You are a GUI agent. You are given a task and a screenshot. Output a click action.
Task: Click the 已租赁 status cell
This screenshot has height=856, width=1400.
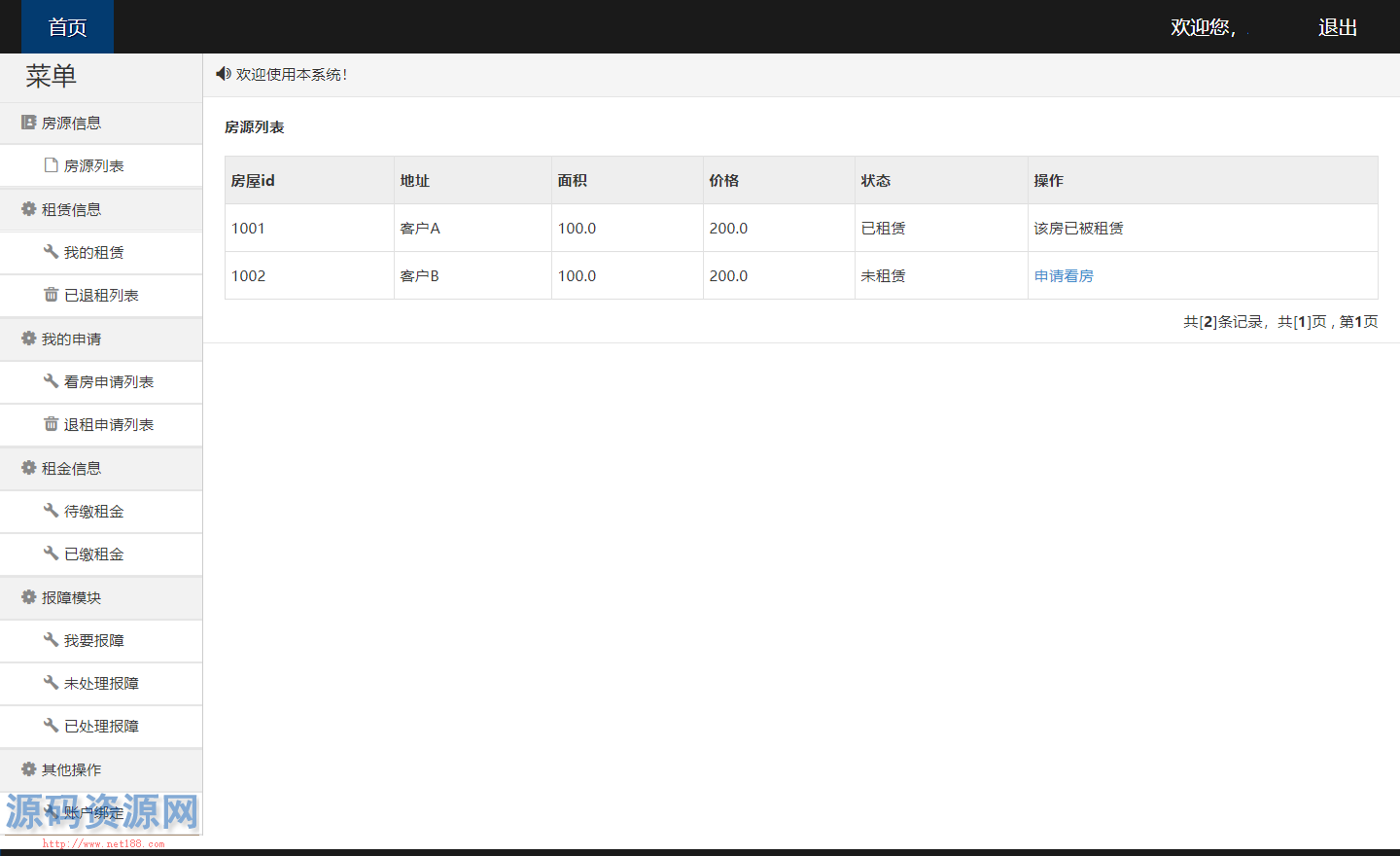[x=941, y=228]
